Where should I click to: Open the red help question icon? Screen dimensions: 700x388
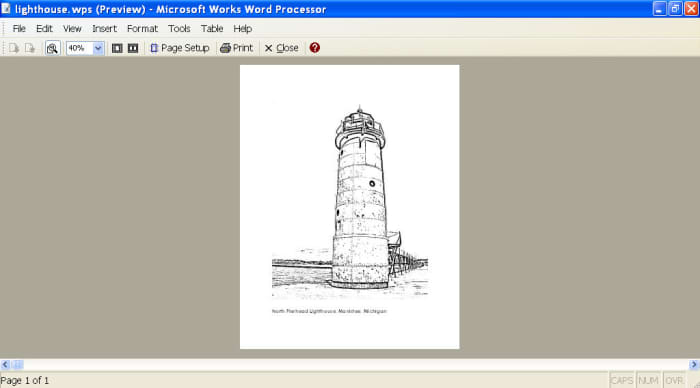click(315, 47)
